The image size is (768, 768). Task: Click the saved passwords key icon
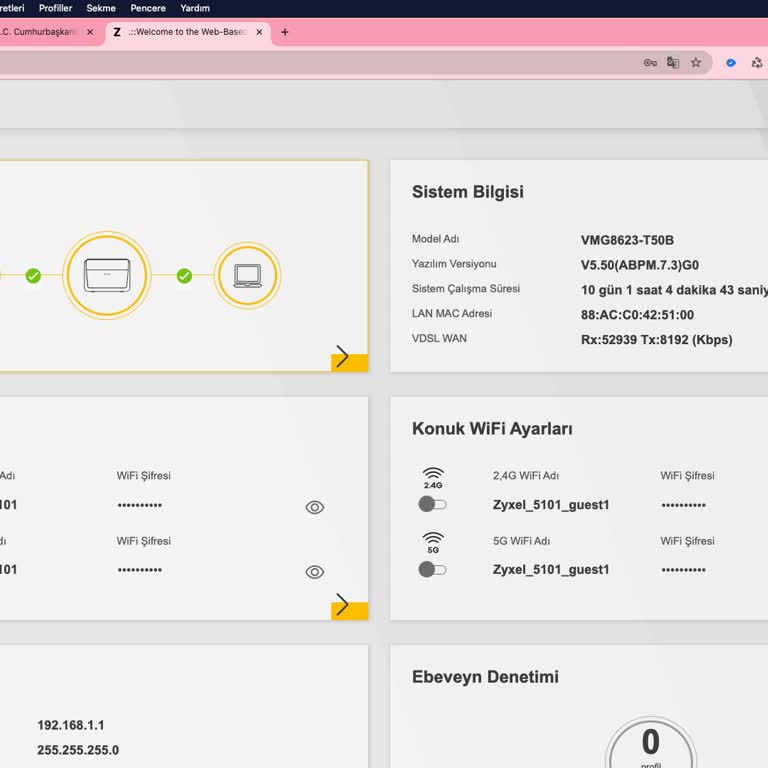650,62
